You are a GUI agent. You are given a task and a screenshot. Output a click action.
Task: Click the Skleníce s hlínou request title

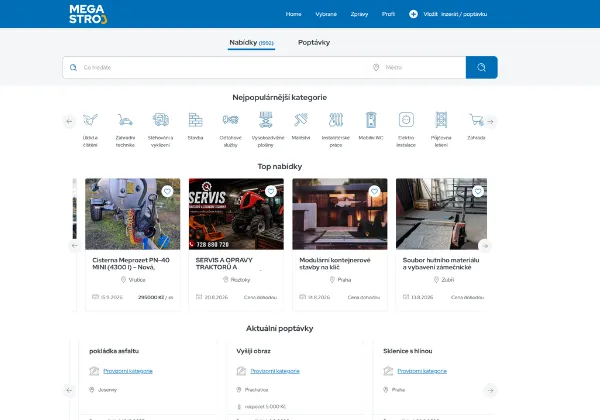point(408,351)
